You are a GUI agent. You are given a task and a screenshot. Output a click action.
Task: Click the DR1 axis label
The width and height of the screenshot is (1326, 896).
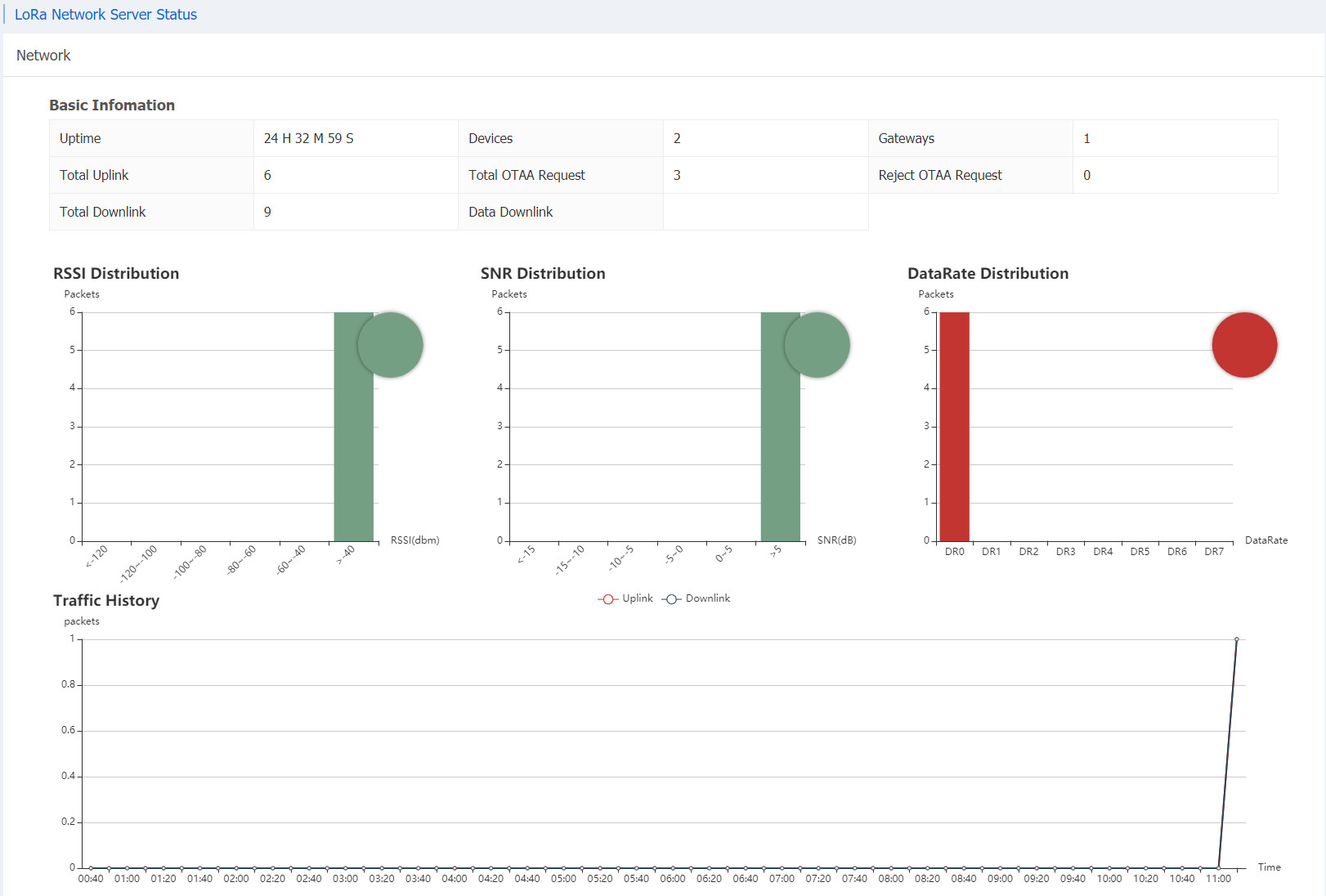[991, 552]
